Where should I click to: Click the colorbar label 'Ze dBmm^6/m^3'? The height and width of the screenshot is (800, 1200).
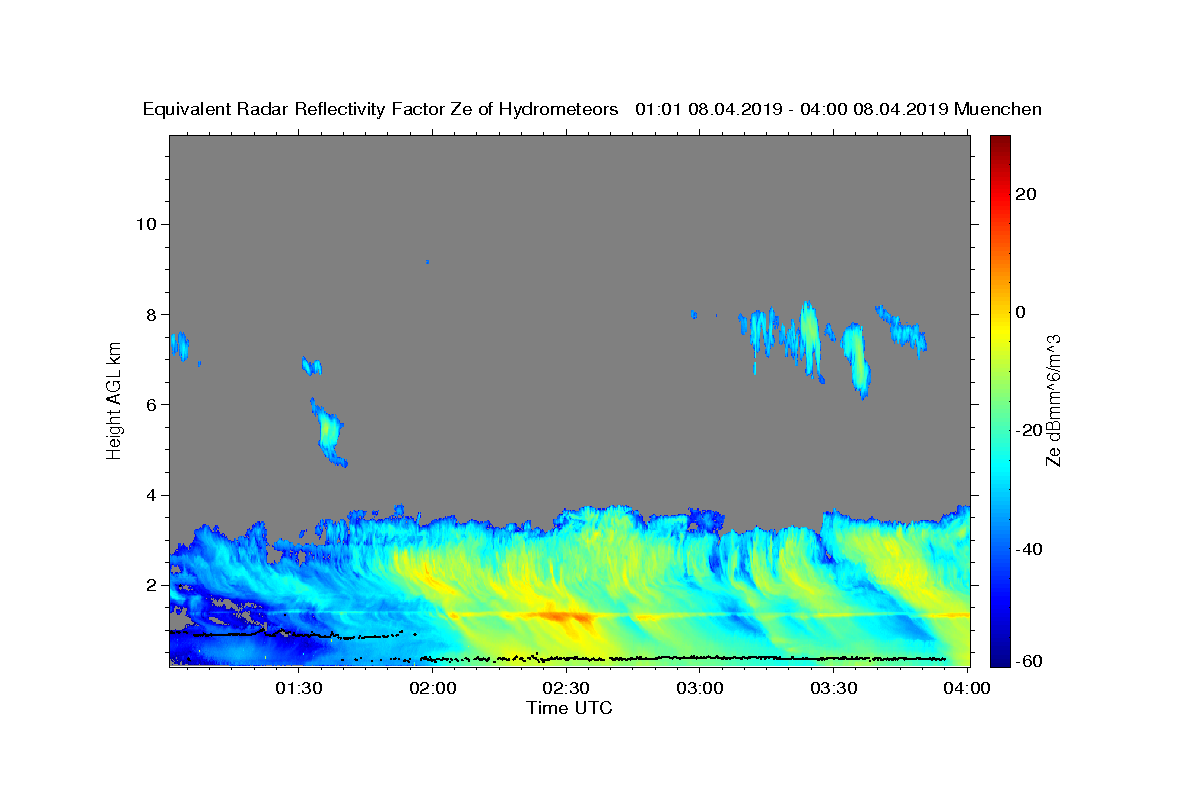1053,401
